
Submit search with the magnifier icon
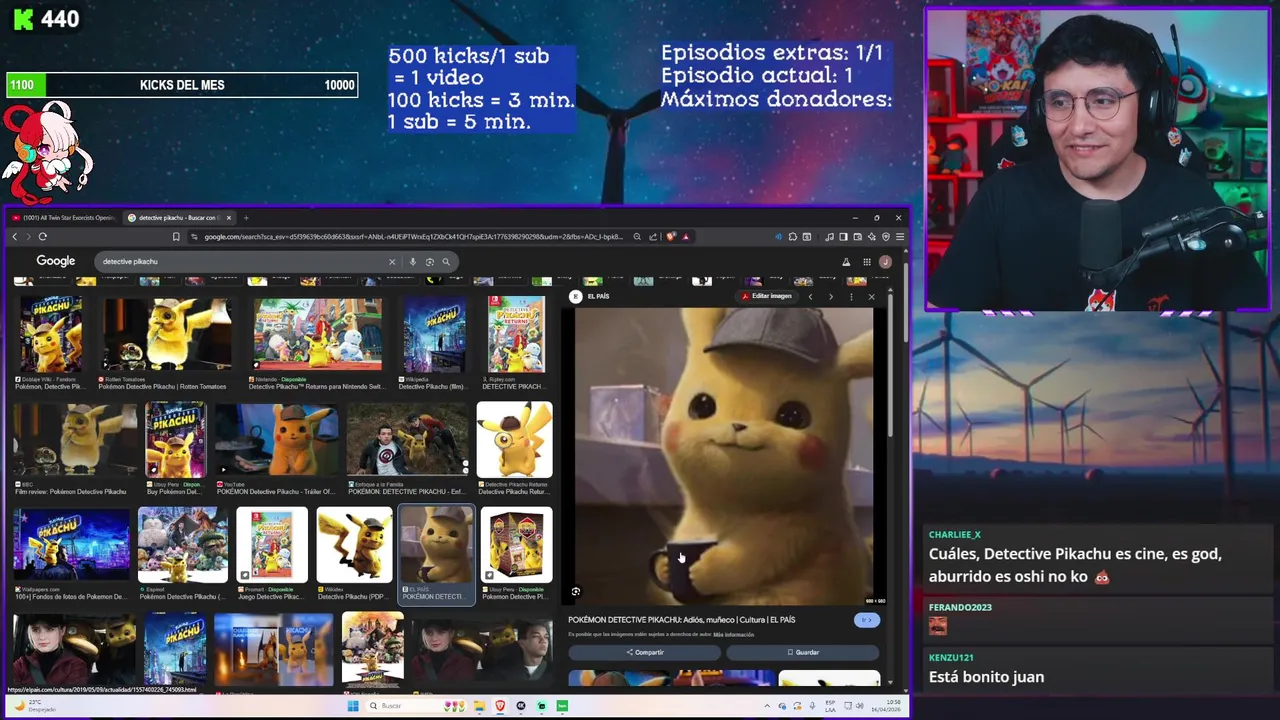tap(446, 262)
